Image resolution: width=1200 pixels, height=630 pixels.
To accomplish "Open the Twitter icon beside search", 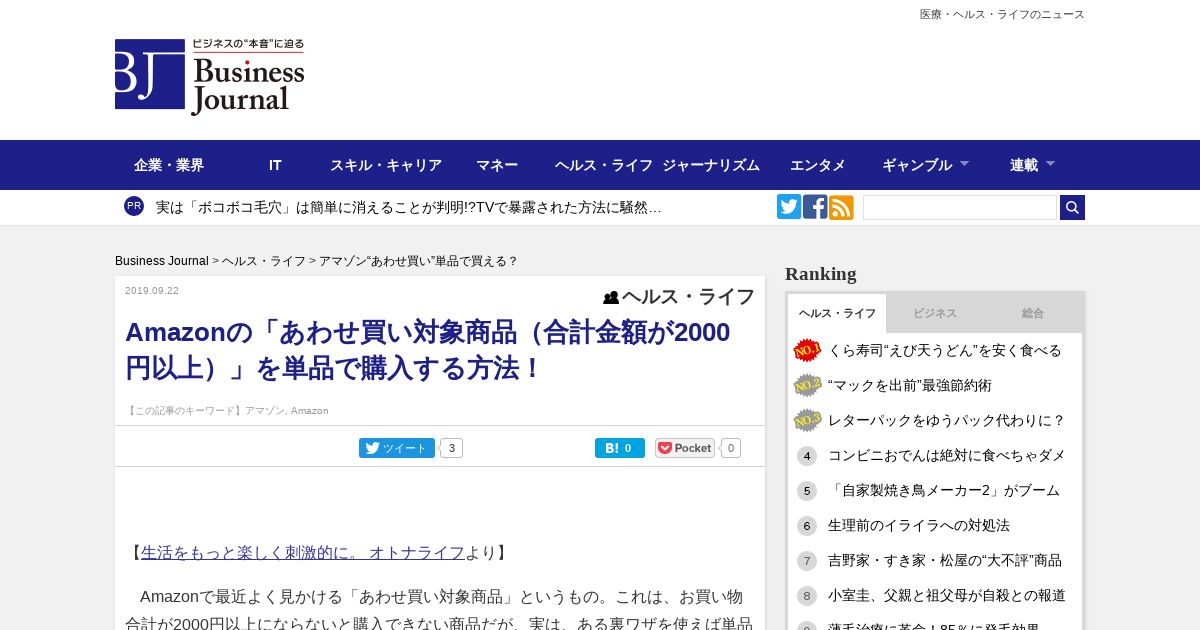I will [x=789, y=207].
